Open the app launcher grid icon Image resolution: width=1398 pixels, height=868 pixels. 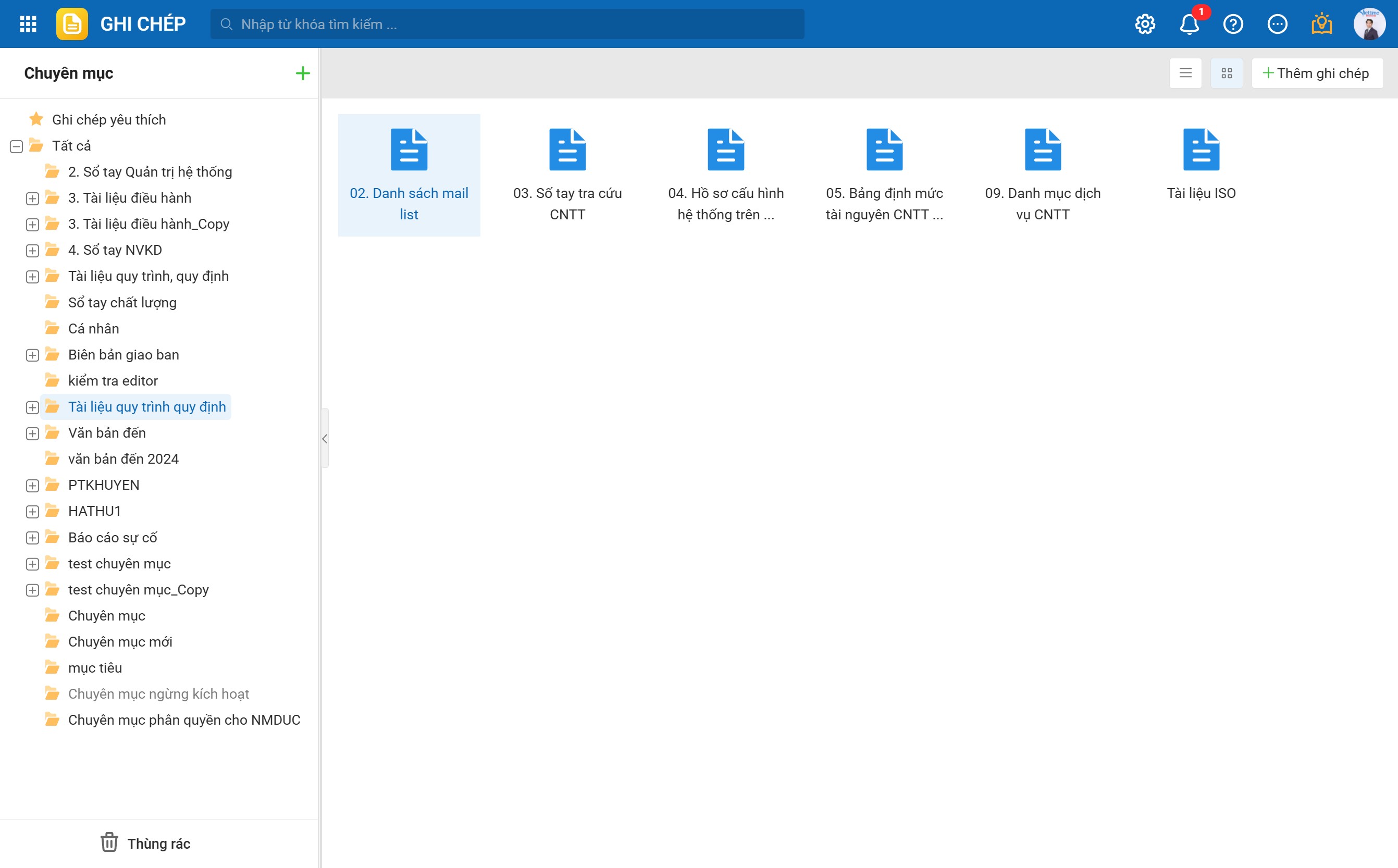pyautogui.click(x=28, y=24)
